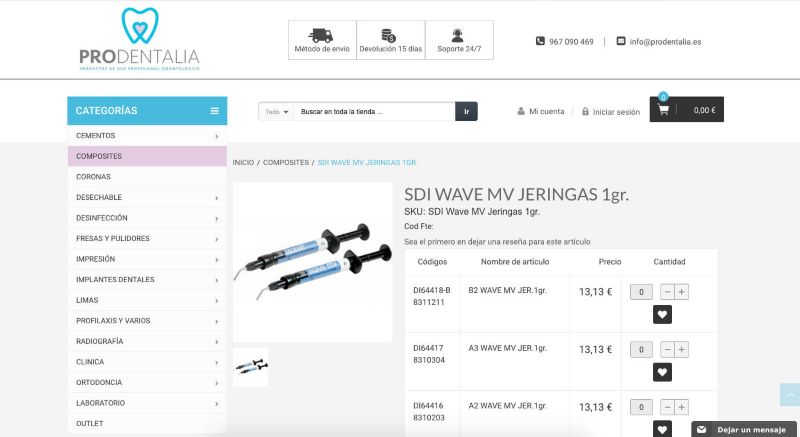This screenshot has width=800, height=437.
Task: Expand the Laboratorio category chevron
Action: coord(217,403)
